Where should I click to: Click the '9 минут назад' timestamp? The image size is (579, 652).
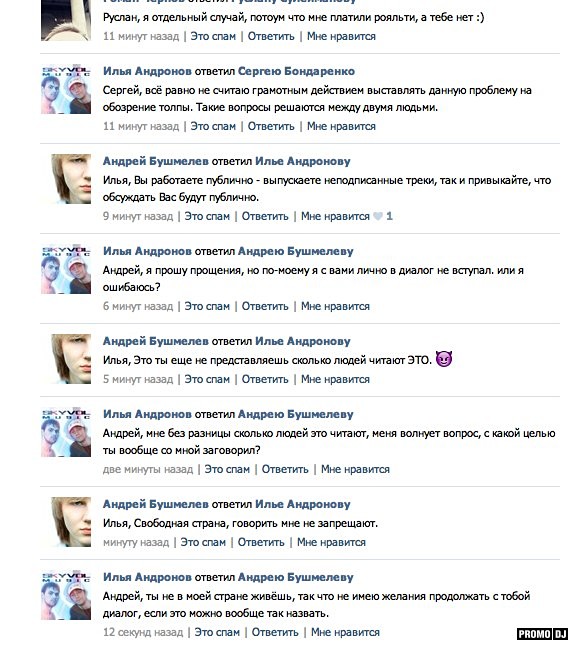click(138, 216)
